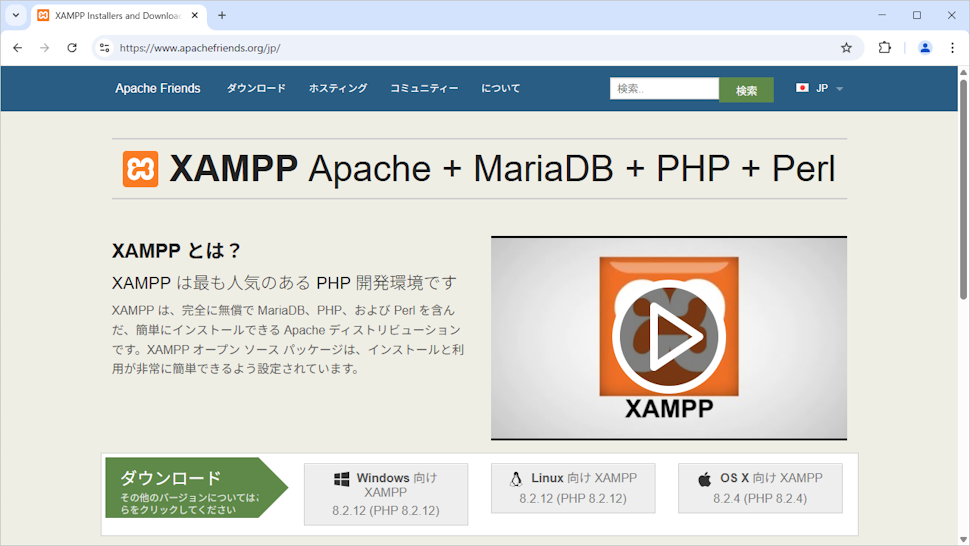The width and height of the screenshot is (970, 546).
Task: Select the XAMPP Installers and Downloads tab
Action: [119, 15]
